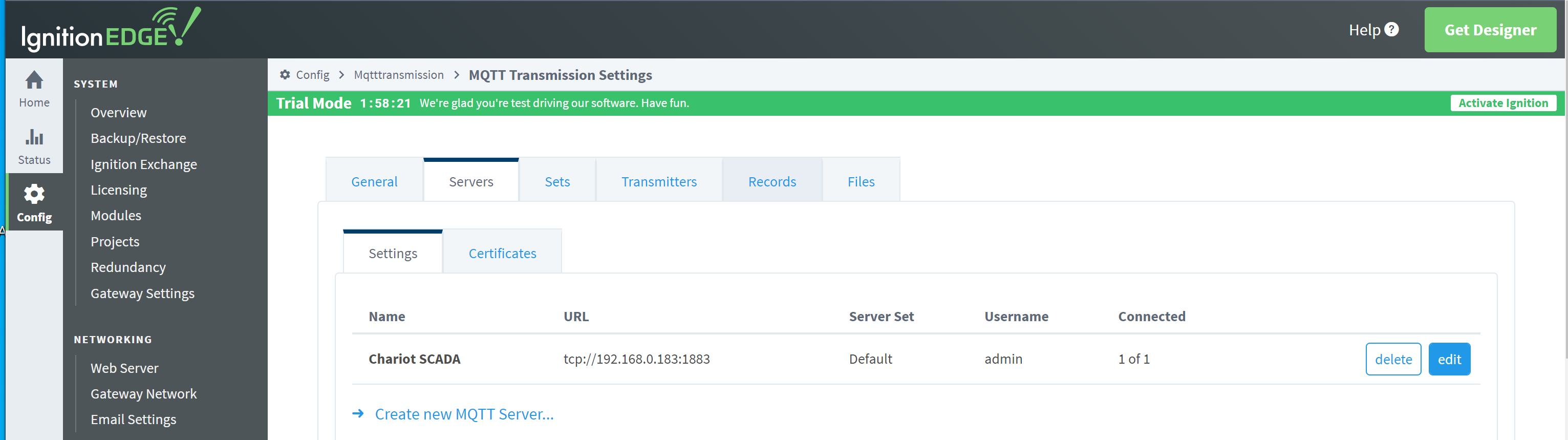The height and width of the screenshot is (440, 1568).
Task: Open the Status bar-chart icon
Action: tap(34, 137)
